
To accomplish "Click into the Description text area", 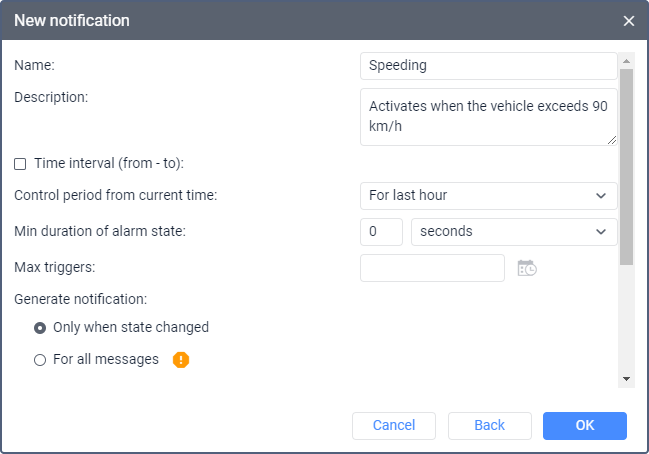I will [x=488, y=117].
